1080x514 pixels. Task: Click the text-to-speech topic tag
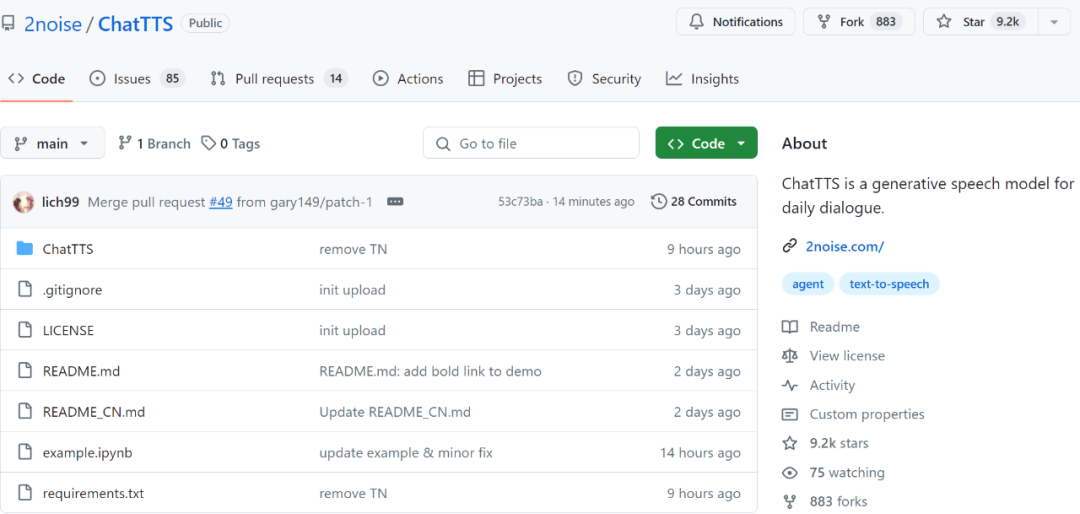click(x=889, y=284)
